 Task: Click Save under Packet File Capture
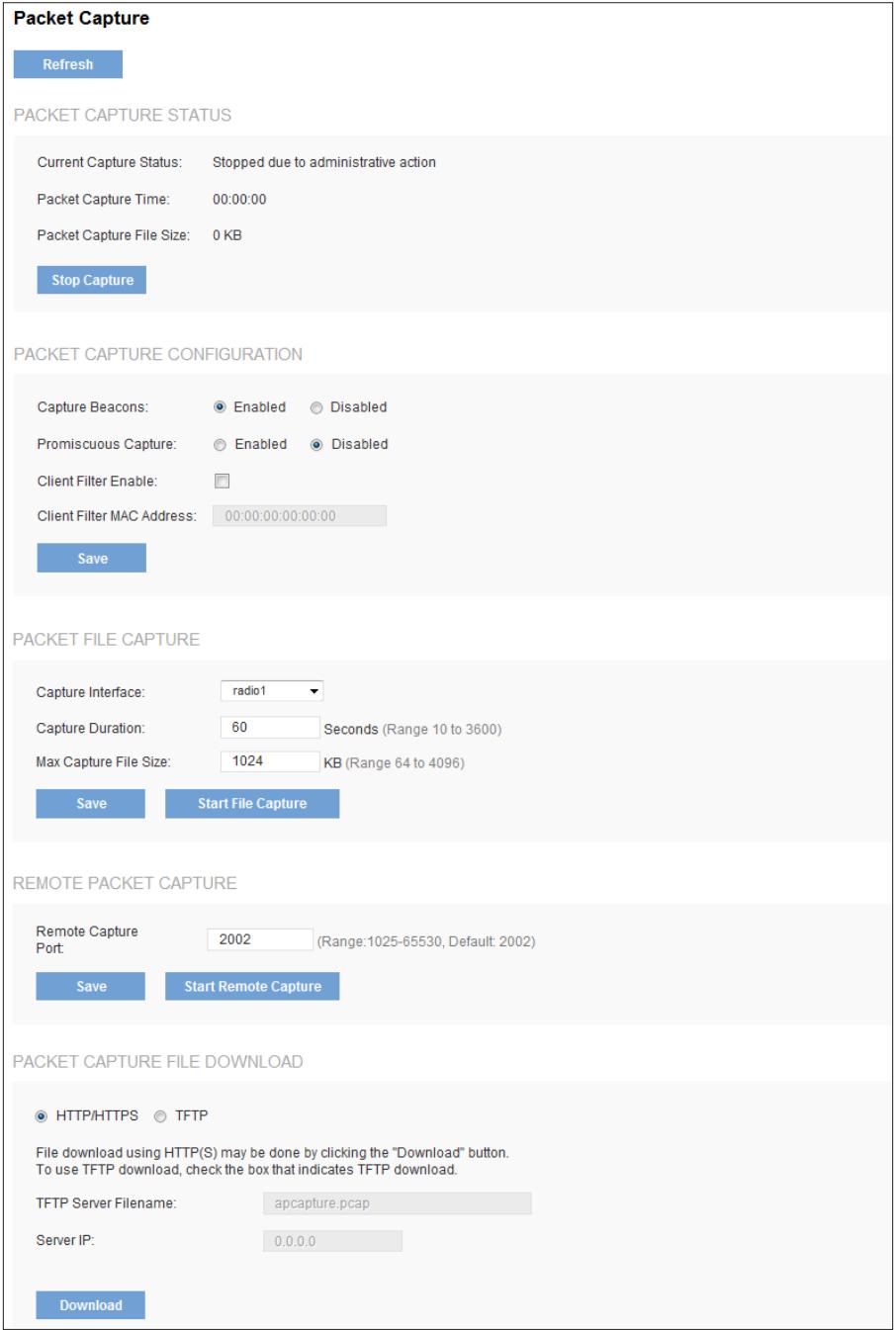pyautogui.click(x=92, y=803)
